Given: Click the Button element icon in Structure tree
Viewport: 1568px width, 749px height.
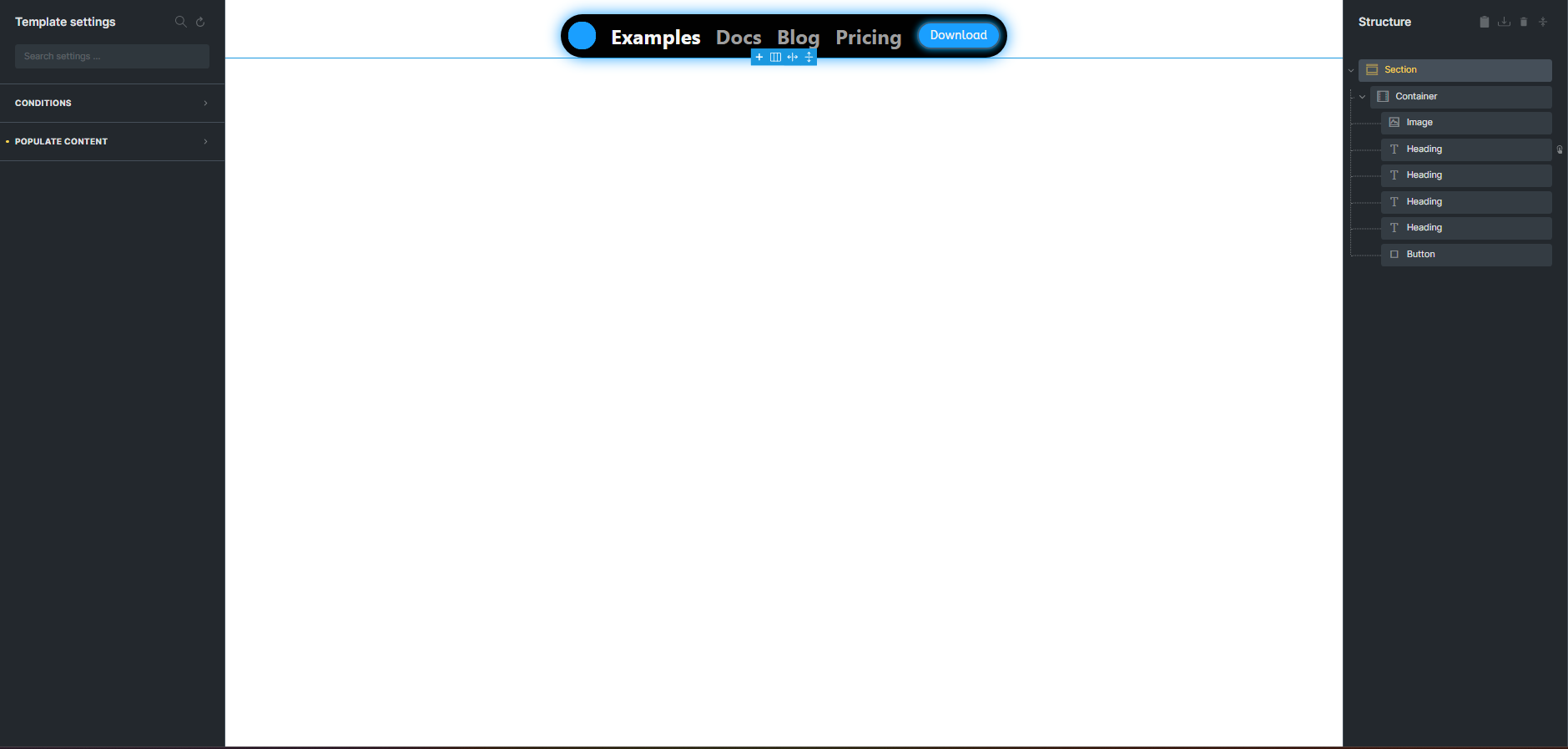Looking at the screenshot, I should (1394, 255).
